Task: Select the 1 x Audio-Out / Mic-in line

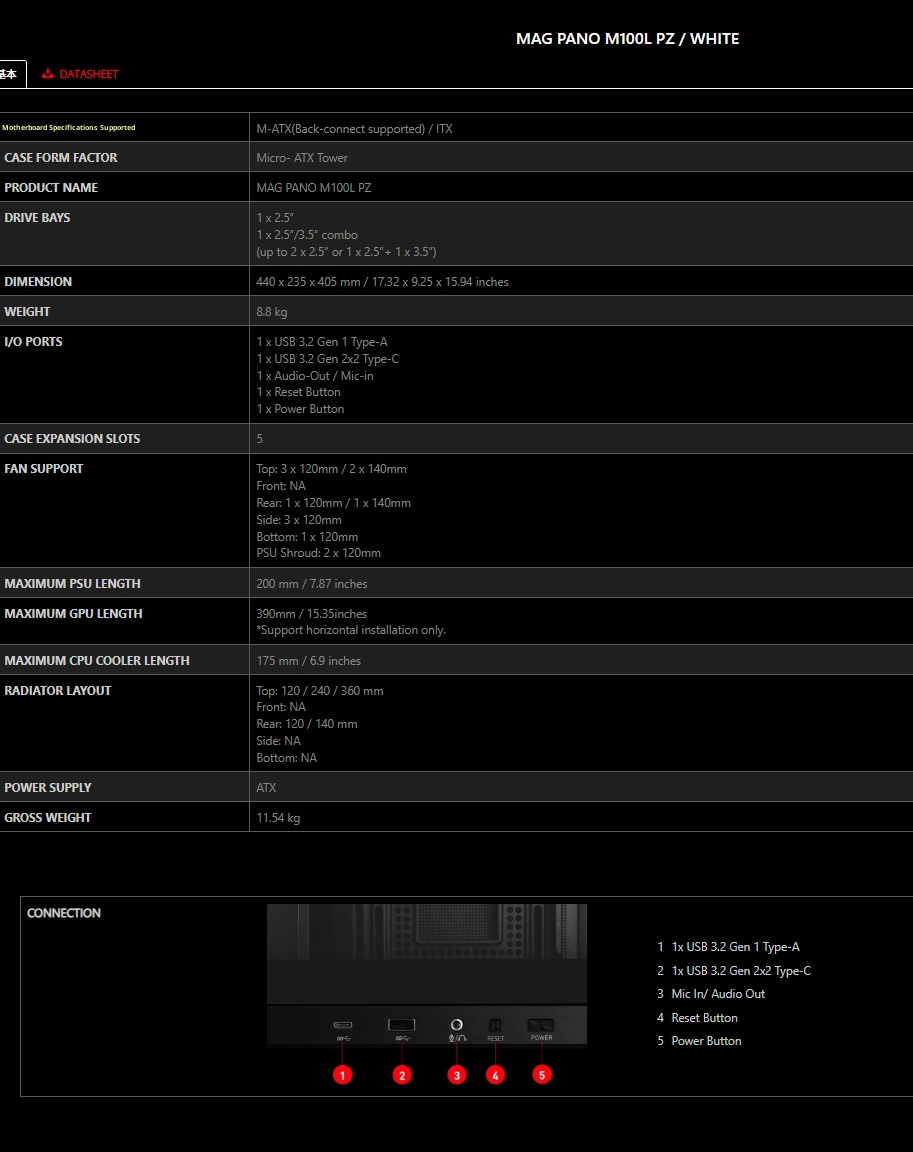Action: 315,376
